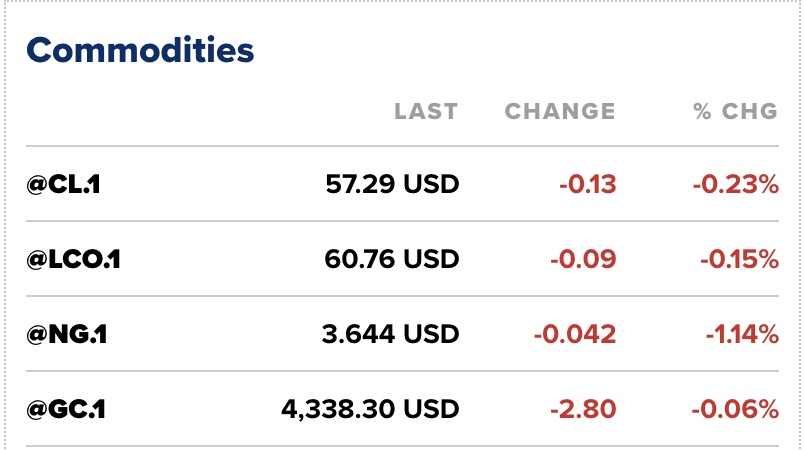Click the 57.29 USD last price
Screen dimensions: 806x450
[x=392, y=184]
